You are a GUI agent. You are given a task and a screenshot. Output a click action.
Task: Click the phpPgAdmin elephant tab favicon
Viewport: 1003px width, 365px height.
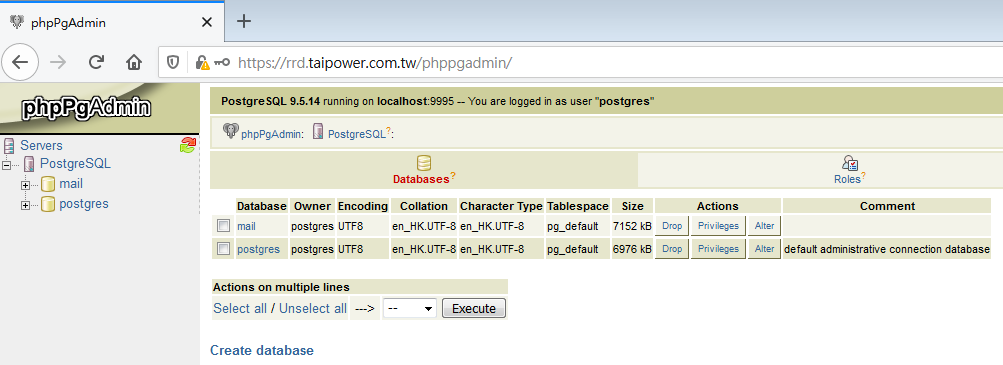(x=17, y=22)
